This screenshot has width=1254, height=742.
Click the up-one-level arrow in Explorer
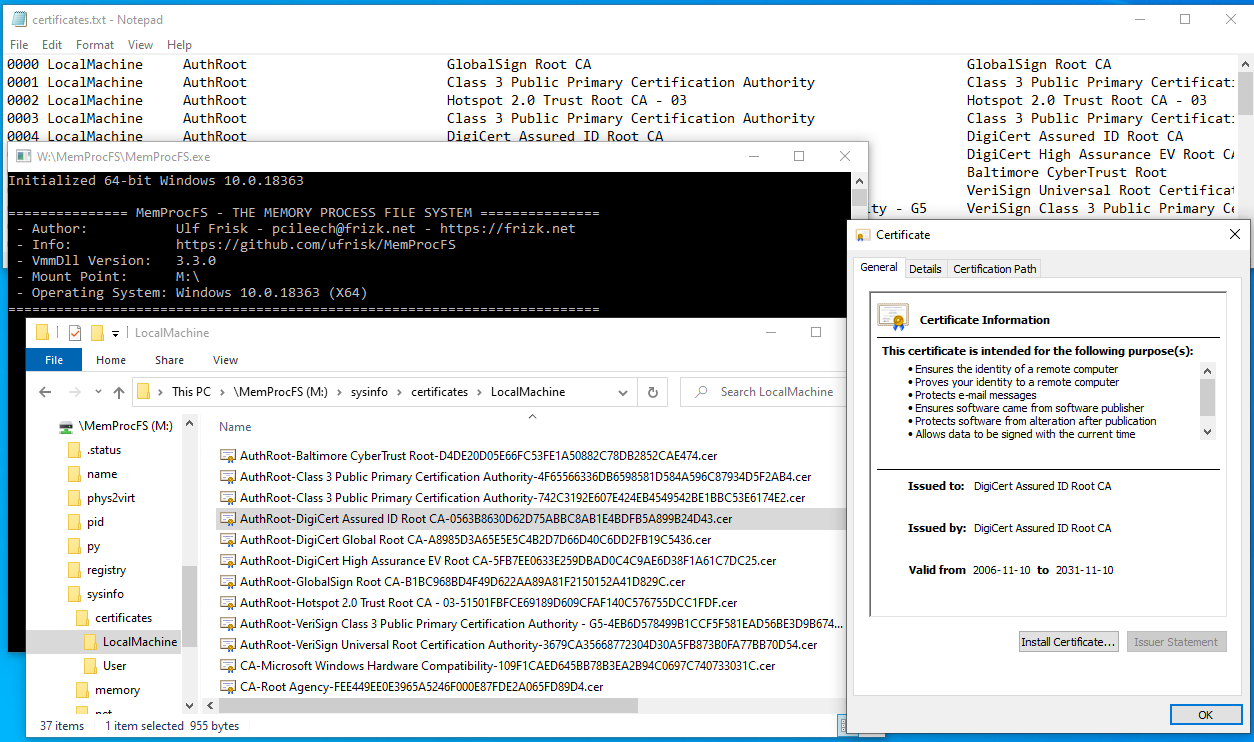tap(120, 392)
